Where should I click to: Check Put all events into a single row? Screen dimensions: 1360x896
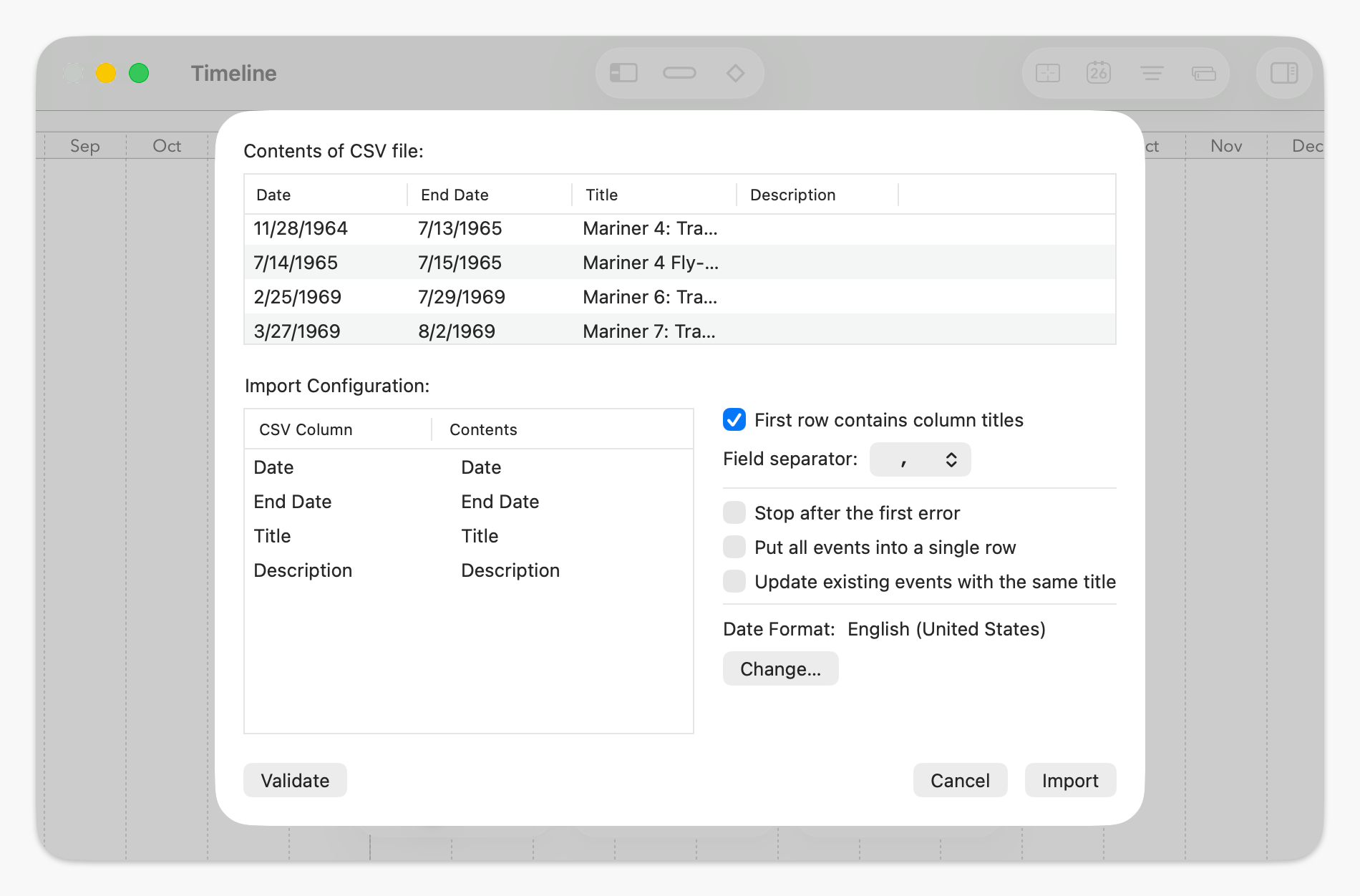734,547
